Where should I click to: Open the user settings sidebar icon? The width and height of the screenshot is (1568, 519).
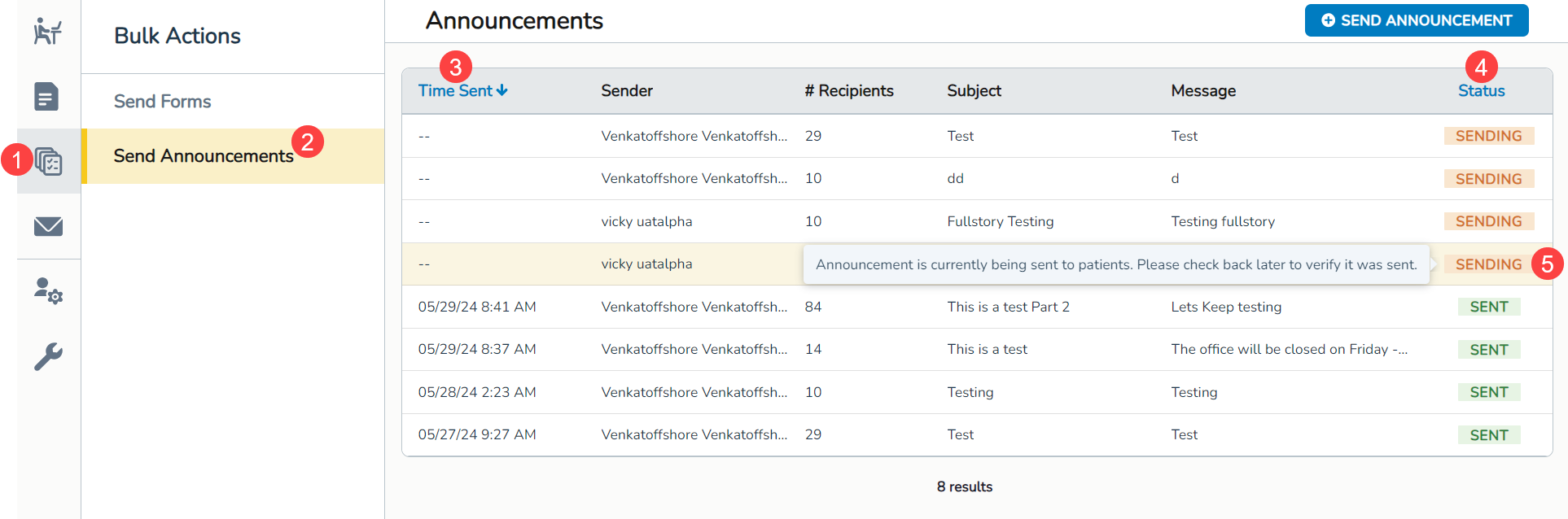48,291
